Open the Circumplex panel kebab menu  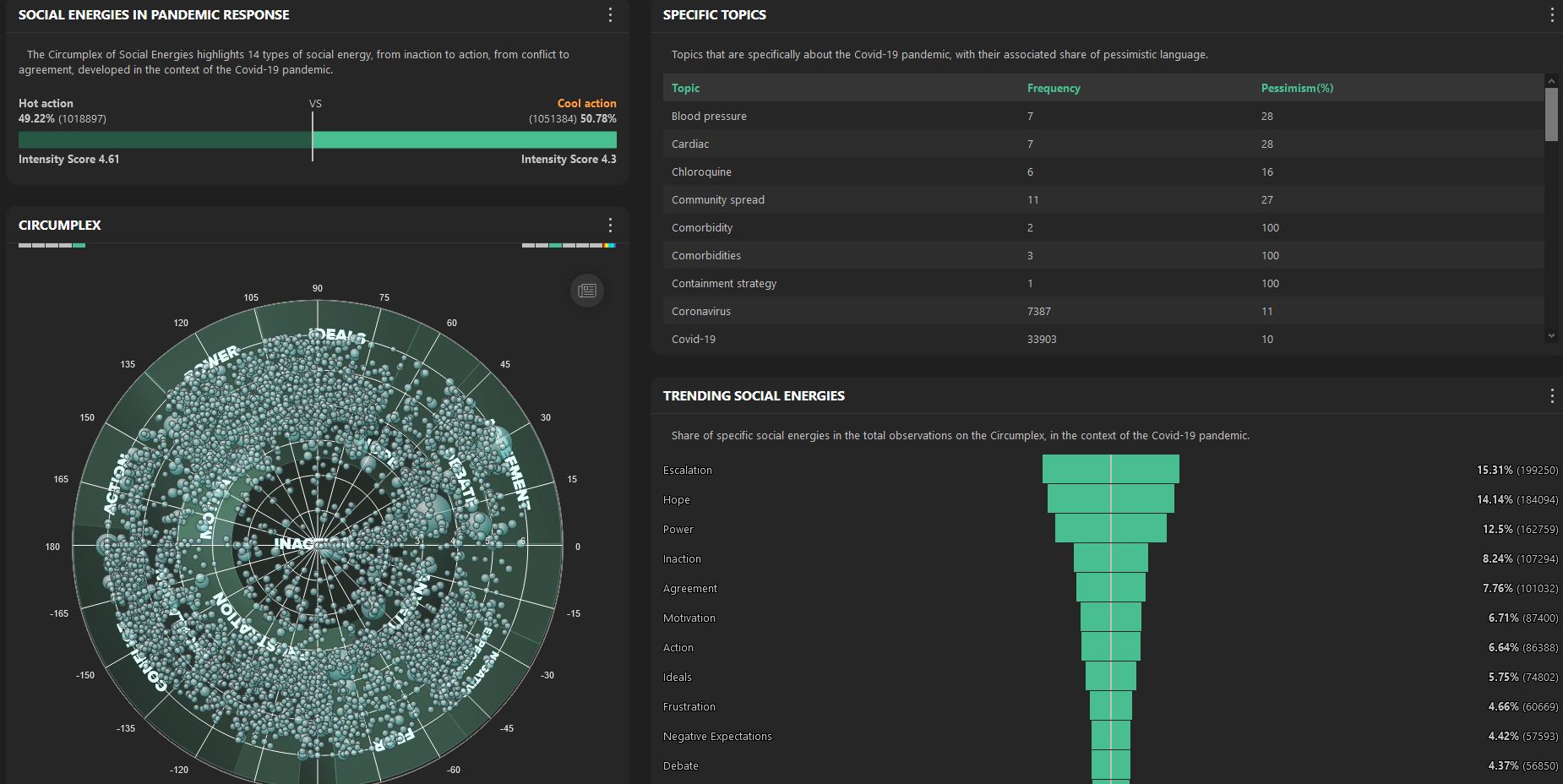[x=610, y=226]
